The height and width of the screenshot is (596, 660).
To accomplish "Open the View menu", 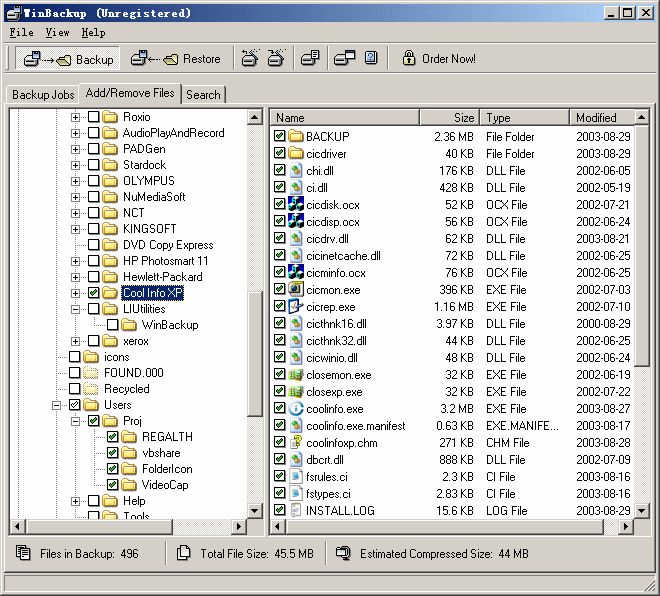I will click(57, 32).
